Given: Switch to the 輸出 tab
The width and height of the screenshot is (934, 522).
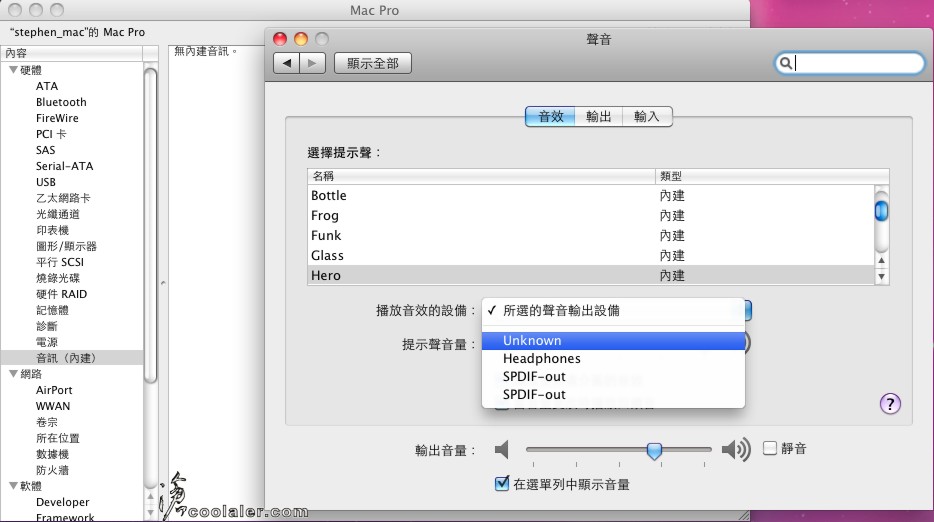Looking at the screenshot, I should point(599,117).
